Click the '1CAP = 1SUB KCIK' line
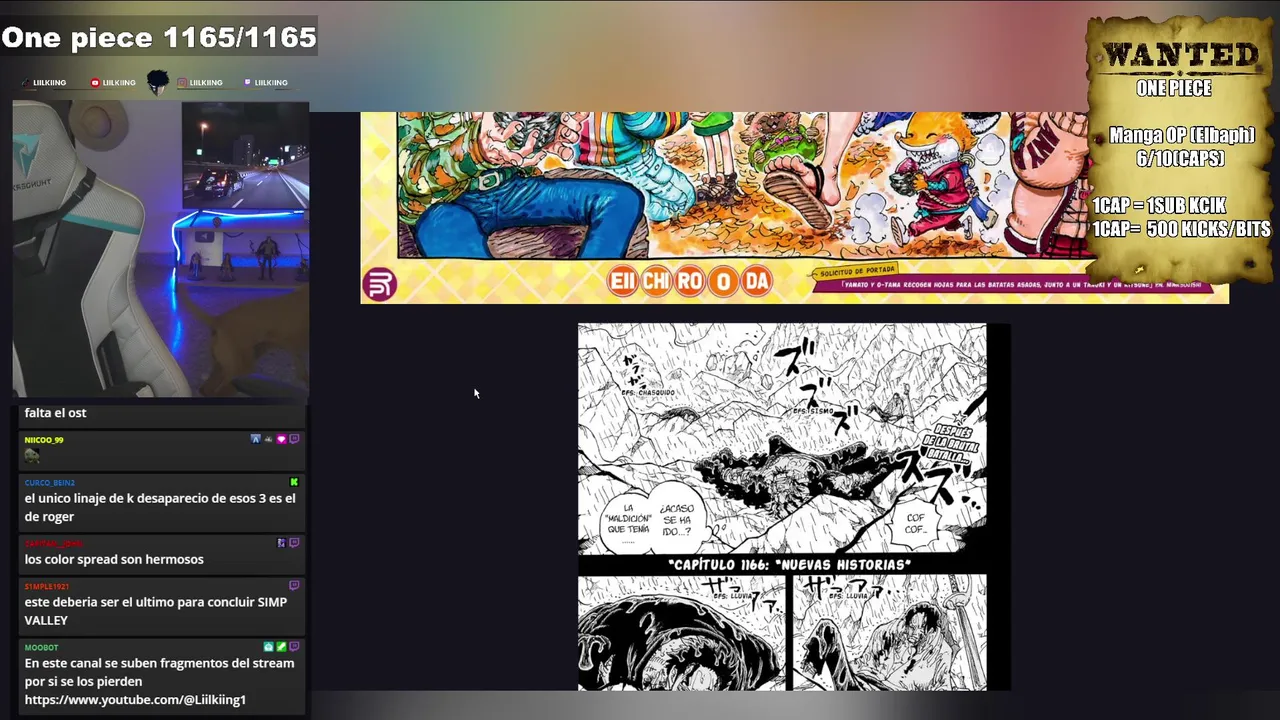This screenshot has width=1280, height=720. (1159, 205)
